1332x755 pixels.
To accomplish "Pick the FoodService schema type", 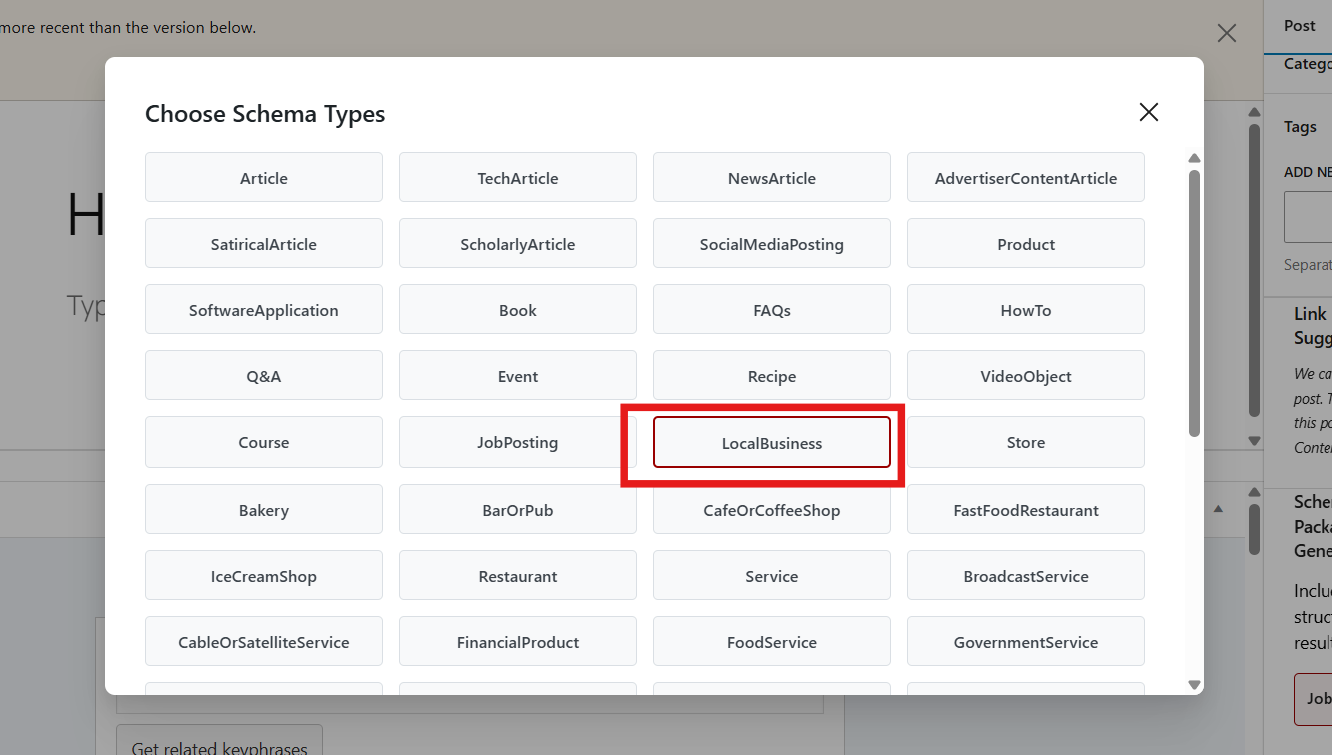I will click(x=772, y=642).
